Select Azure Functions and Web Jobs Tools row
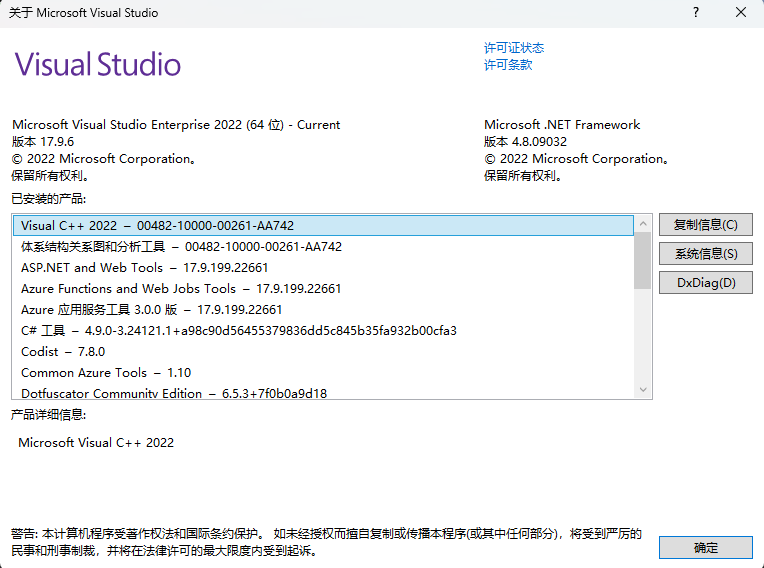Screen dimensions: 764x568 point(324,288)
